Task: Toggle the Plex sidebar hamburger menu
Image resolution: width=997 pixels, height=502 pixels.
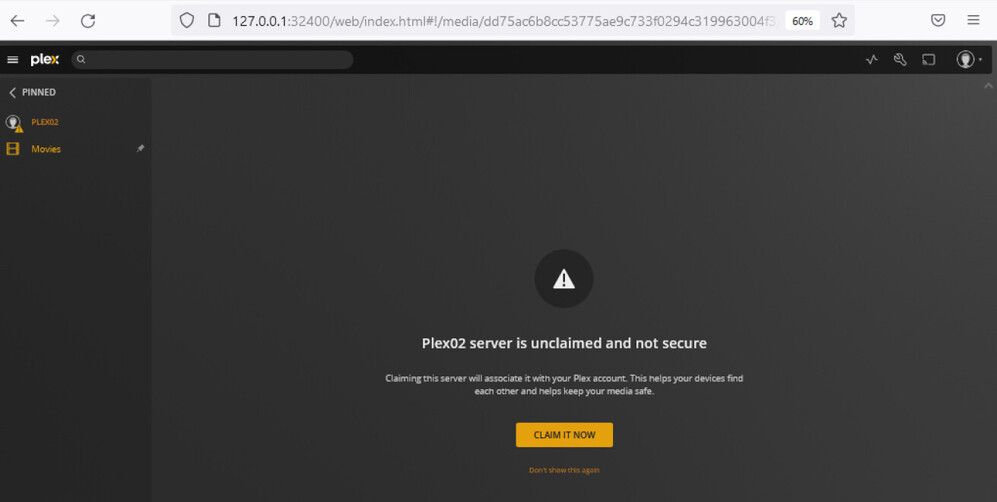Action: click(13, 60)
